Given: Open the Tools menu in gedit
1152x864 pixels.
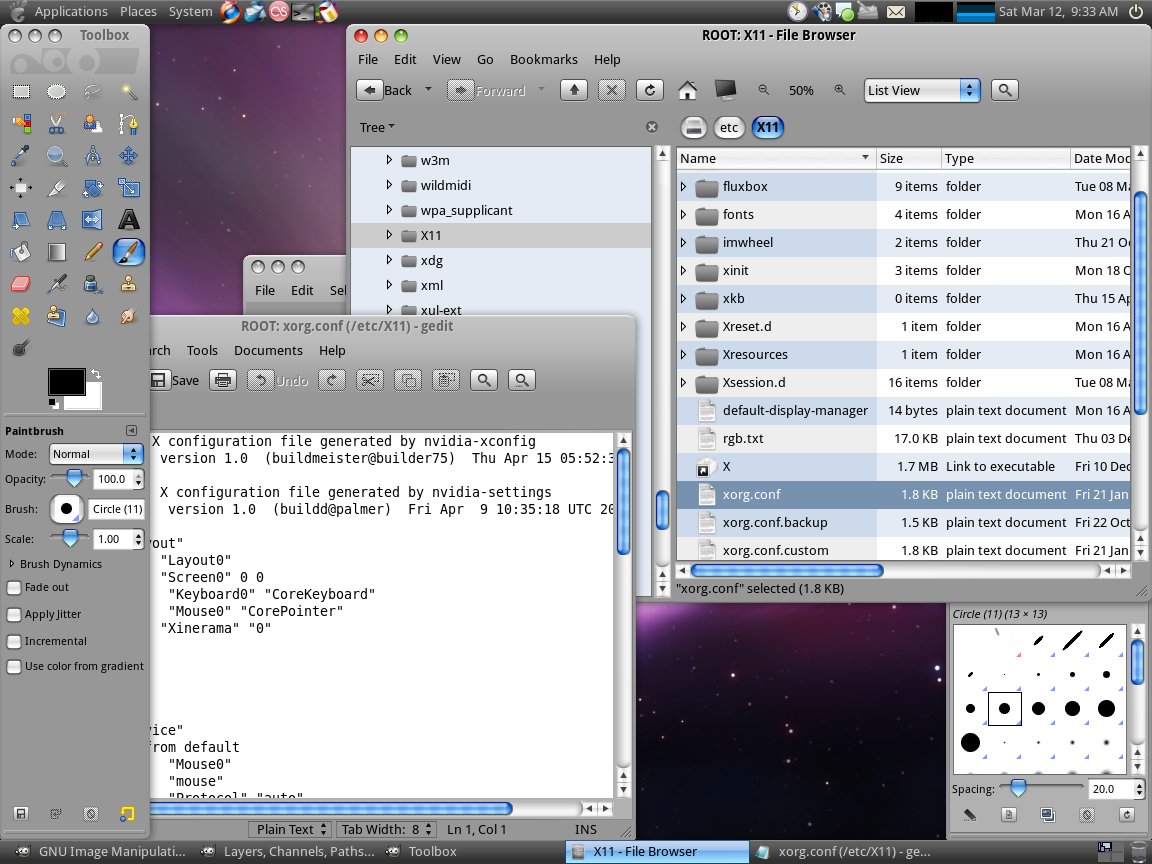Looking at the screenshot, I should click(x=202, y=350).
